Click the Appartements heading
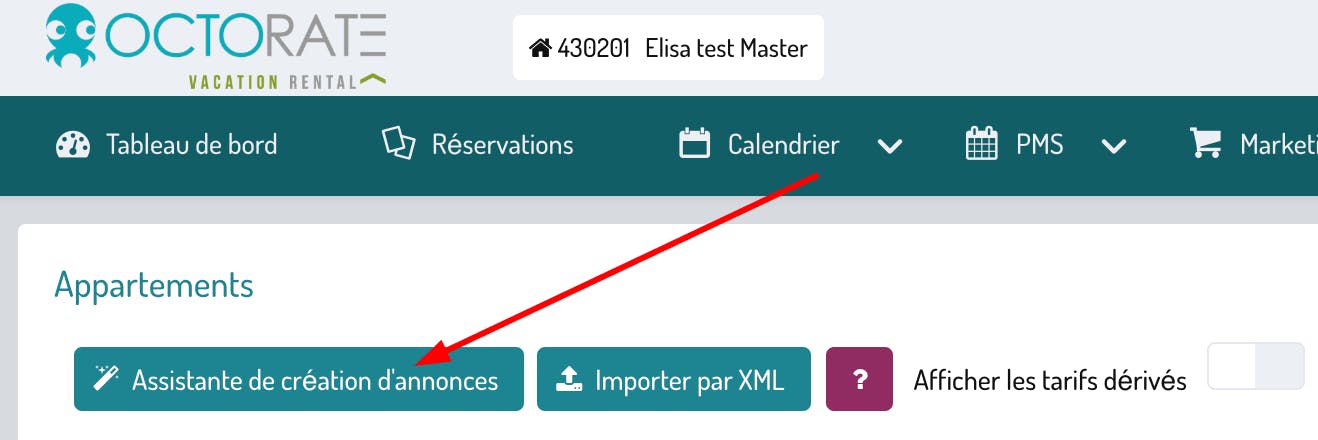The width and height of the screenshot is (1318, 440). tap(154, 285)
